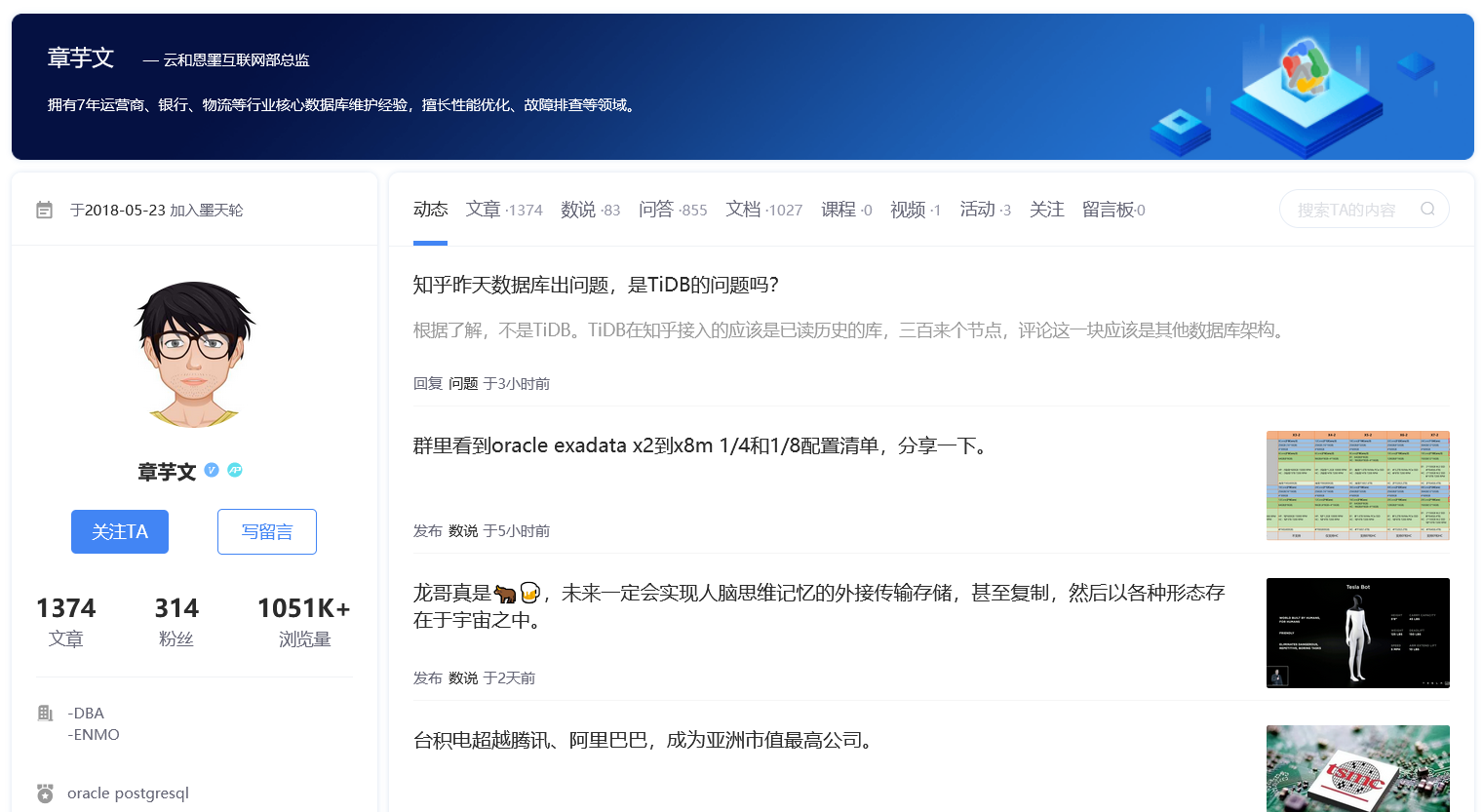The image size is (1483, 812).
Task: Click 问题 label in first post footer
Action: click(463, 384)
